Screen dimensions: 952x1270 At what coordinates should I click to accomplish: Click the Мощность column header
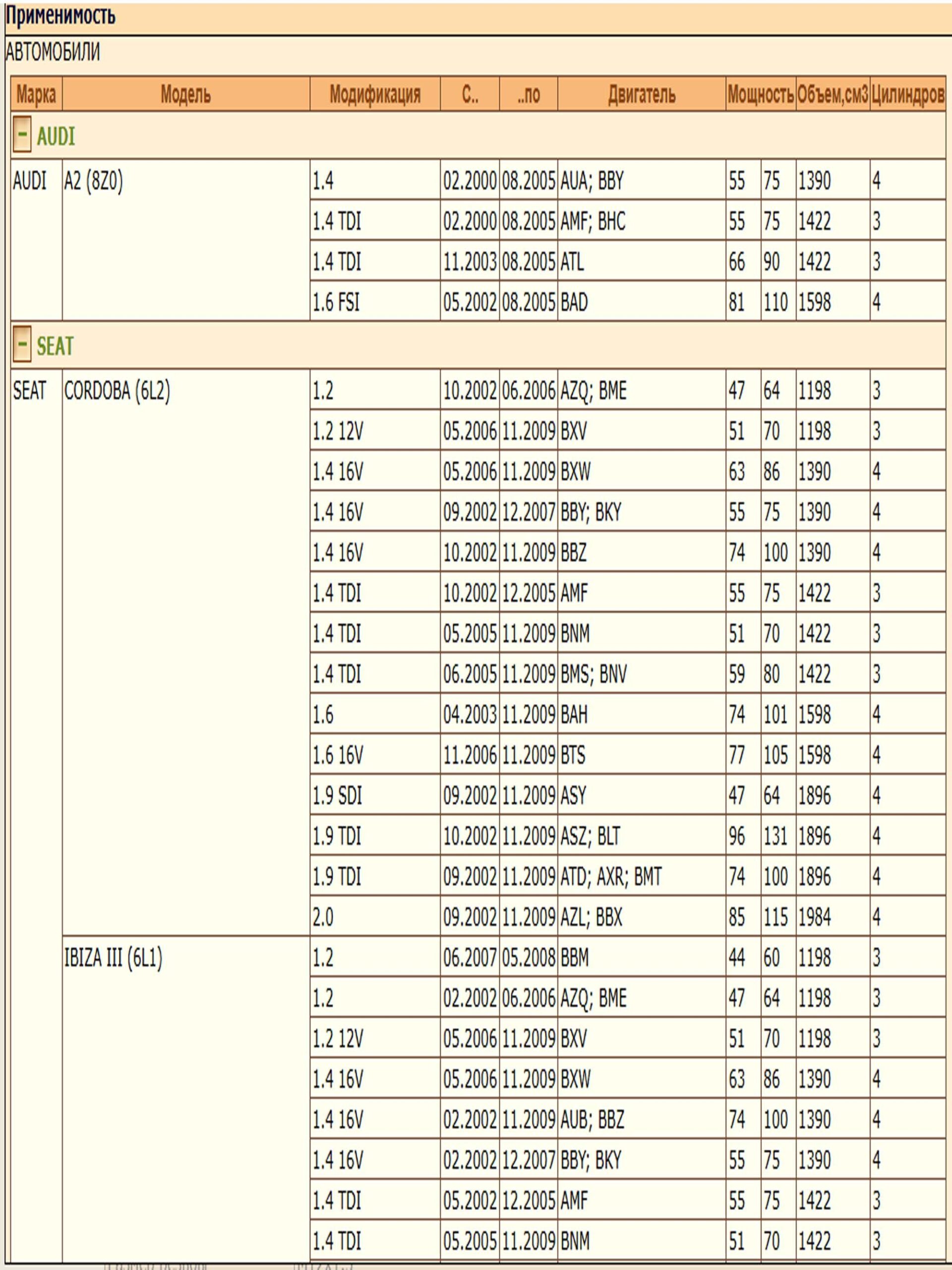pos(760,94)
